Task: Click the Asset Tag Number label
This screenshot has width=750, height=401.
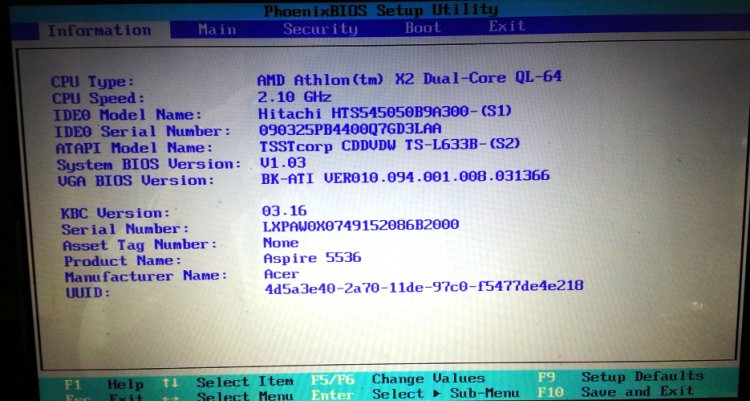Action: 140,245
